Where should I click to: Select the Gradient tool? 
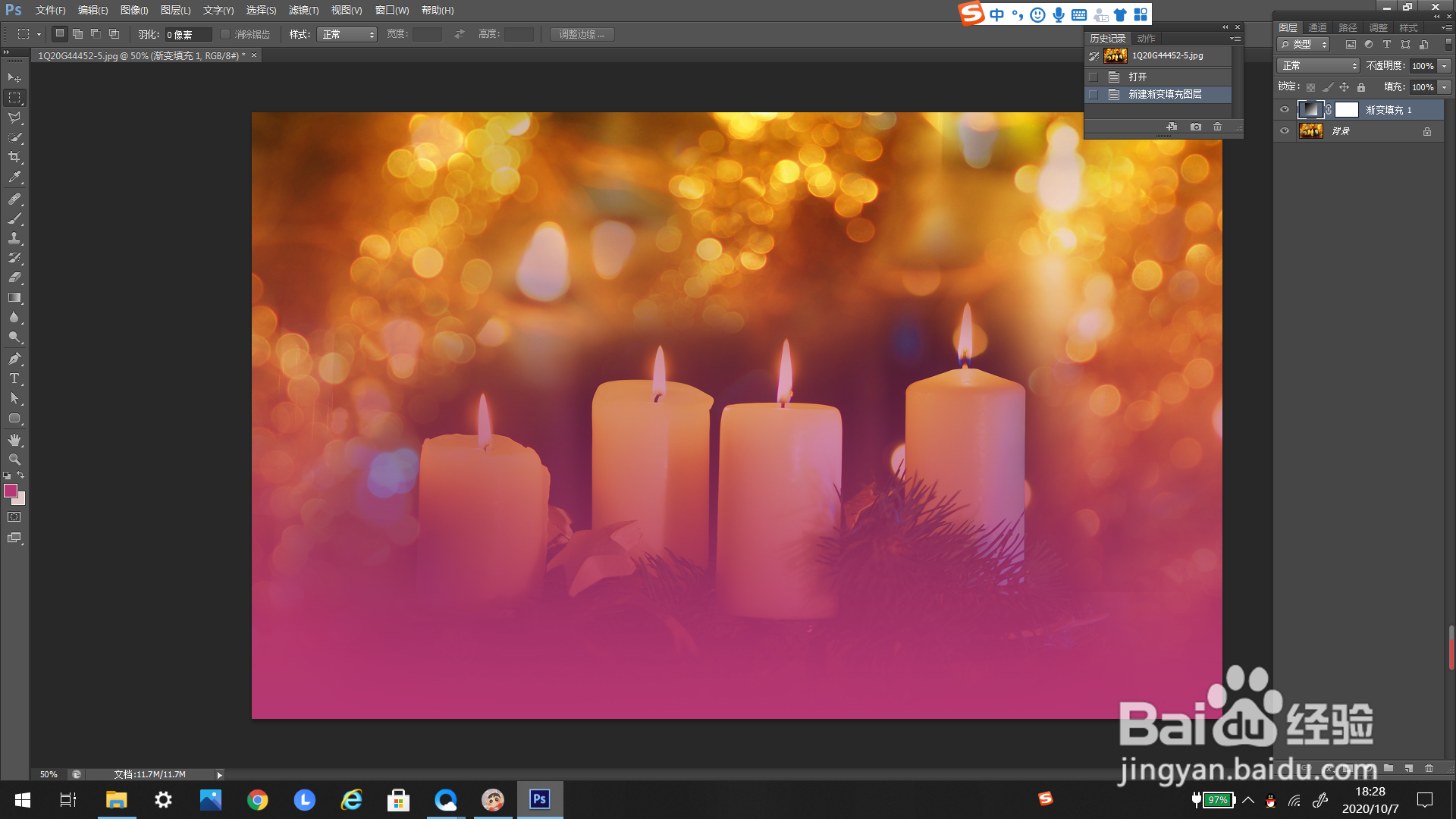coord(14,298)
